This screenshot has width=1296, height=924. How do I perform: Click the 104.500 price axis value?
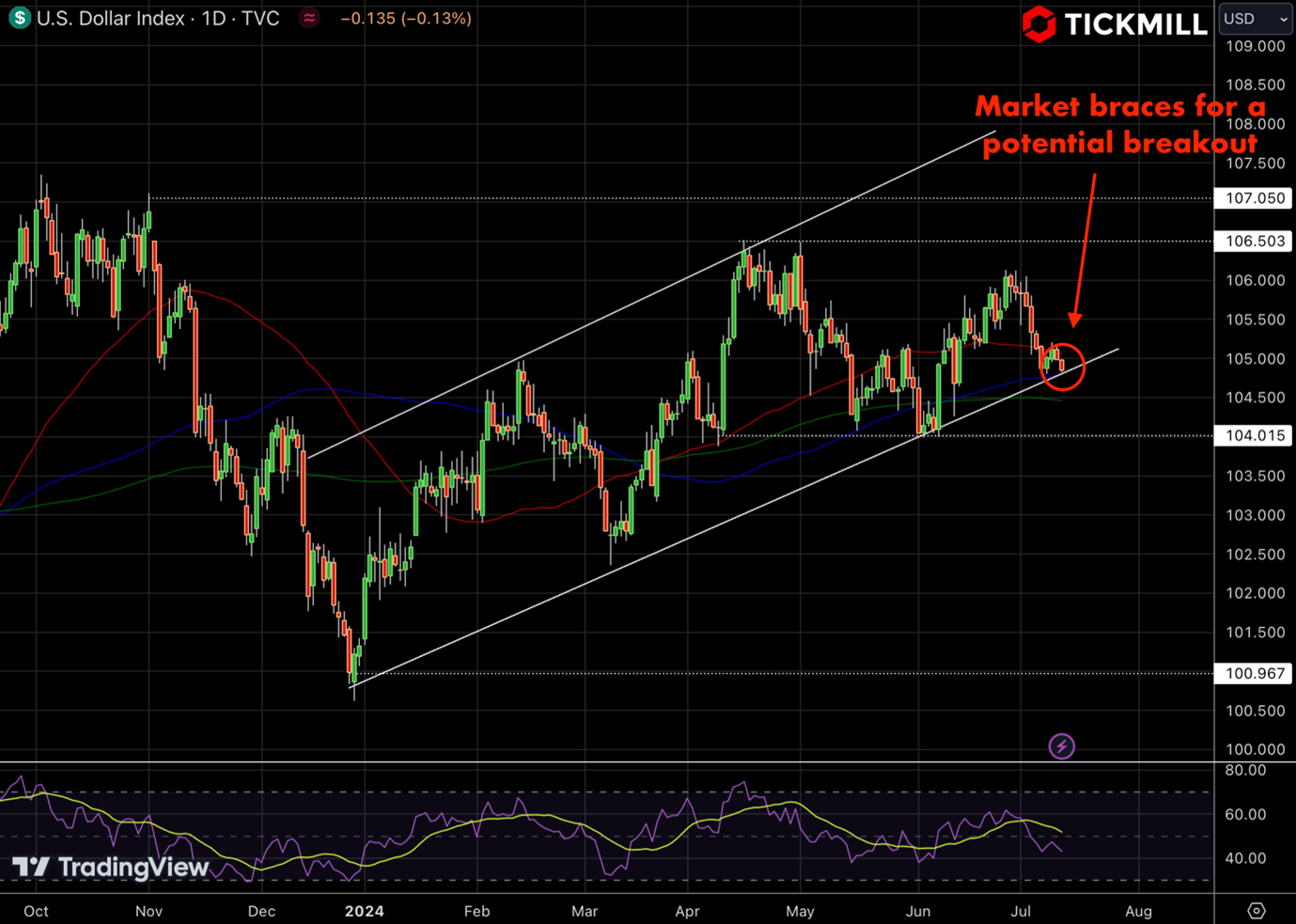point(1255,398)
